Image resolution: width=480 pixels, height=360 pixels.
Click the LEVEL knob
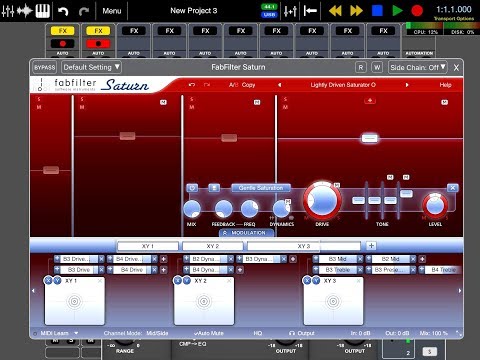click(x=435, y=205)
